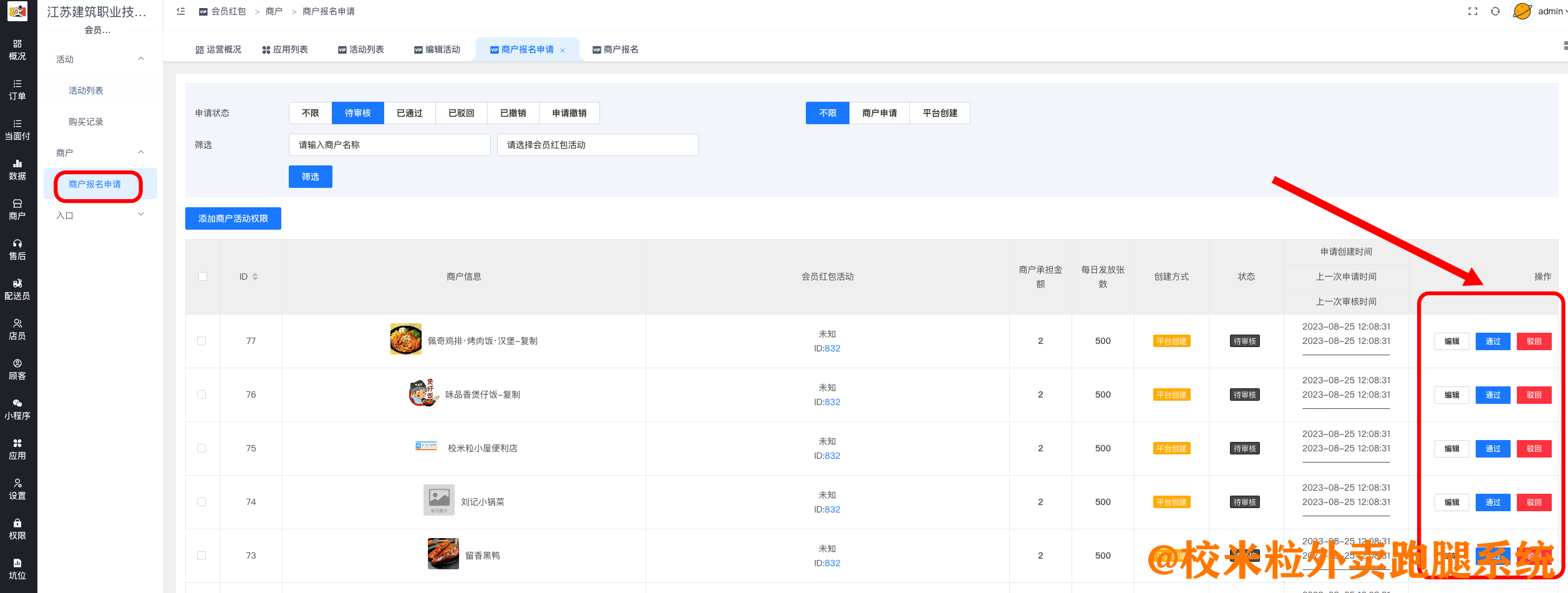Check the checkbox for 刘记小锅菜 row
Screen dimensions: 1568x593
tap(201, 502)
